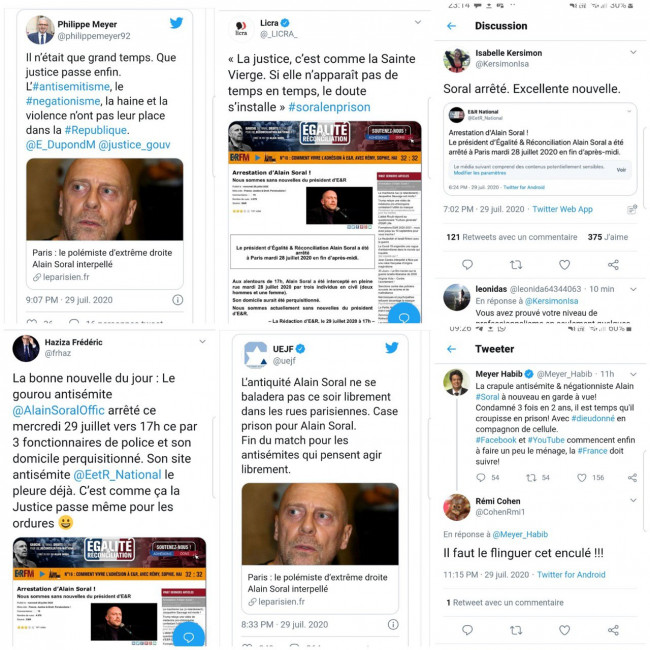This screenshot has width=650, height=650.
Task: Open the #soralenprison hashtag link
Action: pos(329,107)
